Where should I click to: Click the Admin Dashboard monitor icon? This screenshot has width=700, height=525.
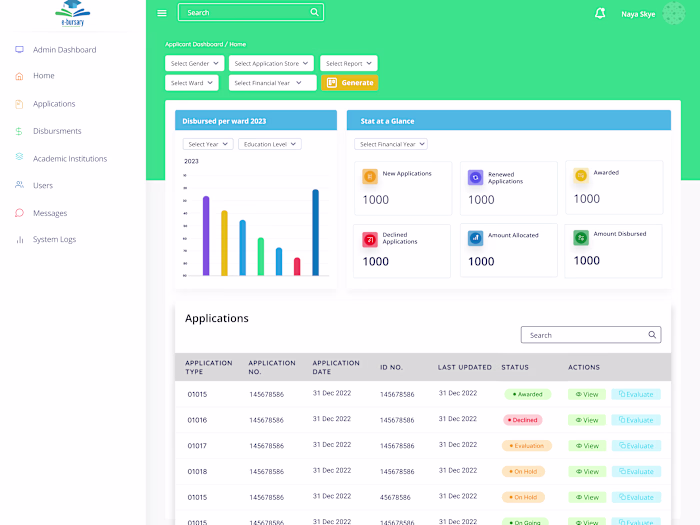[19, 50]
